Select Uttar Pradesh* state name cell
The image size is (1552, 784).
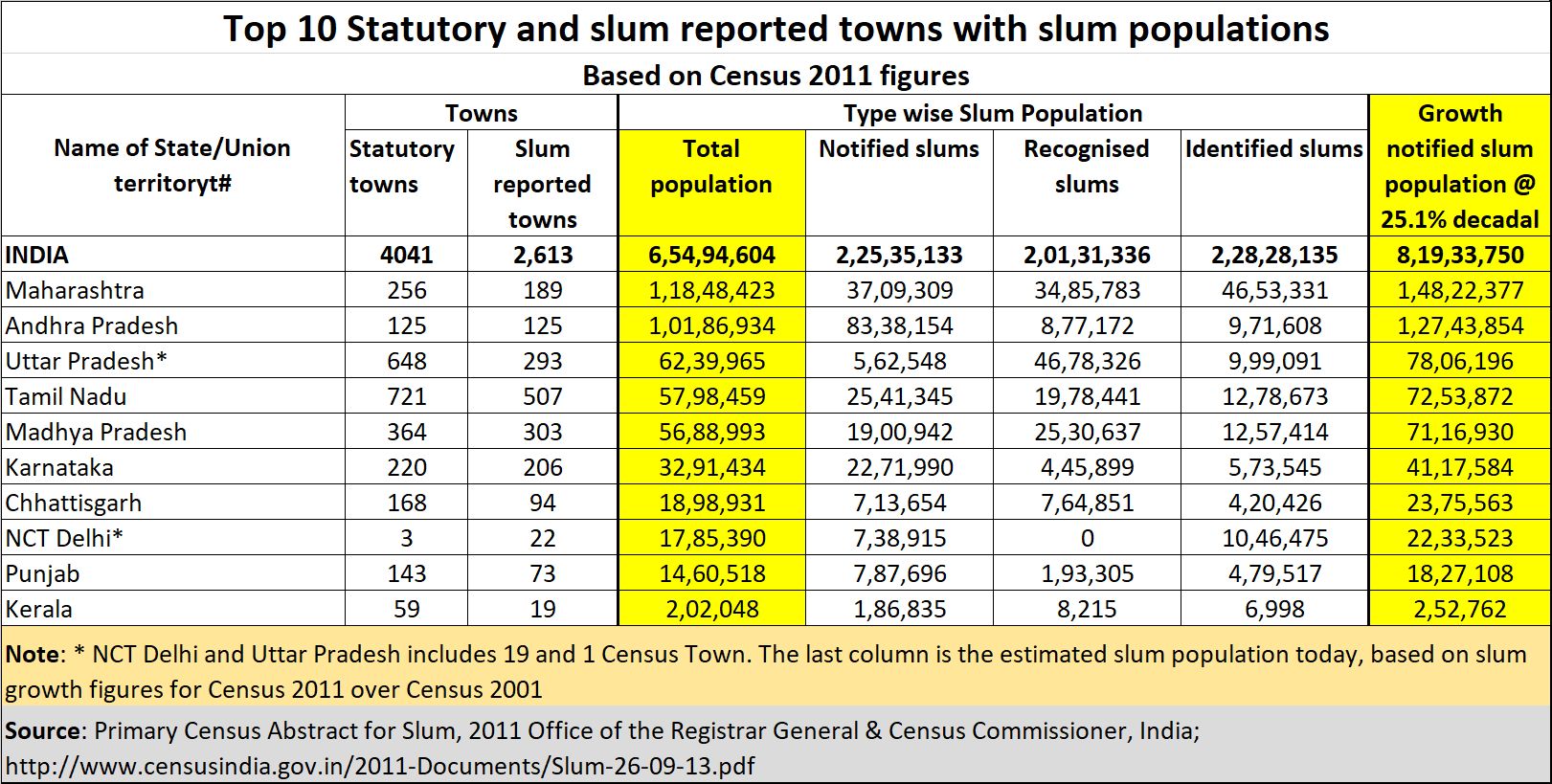[x=172, y=361]
